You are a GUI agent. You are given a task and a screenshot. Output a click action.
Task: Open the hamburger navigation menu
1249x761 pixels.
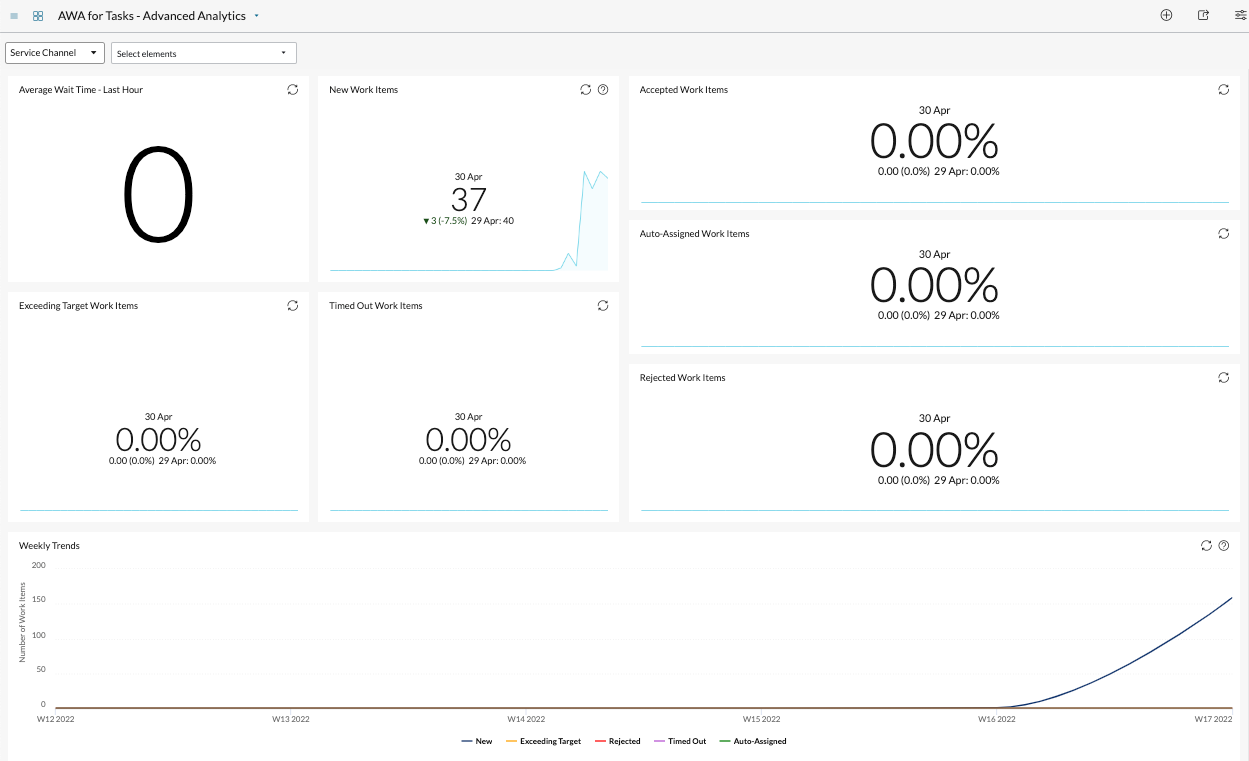[x=14, y=16]
